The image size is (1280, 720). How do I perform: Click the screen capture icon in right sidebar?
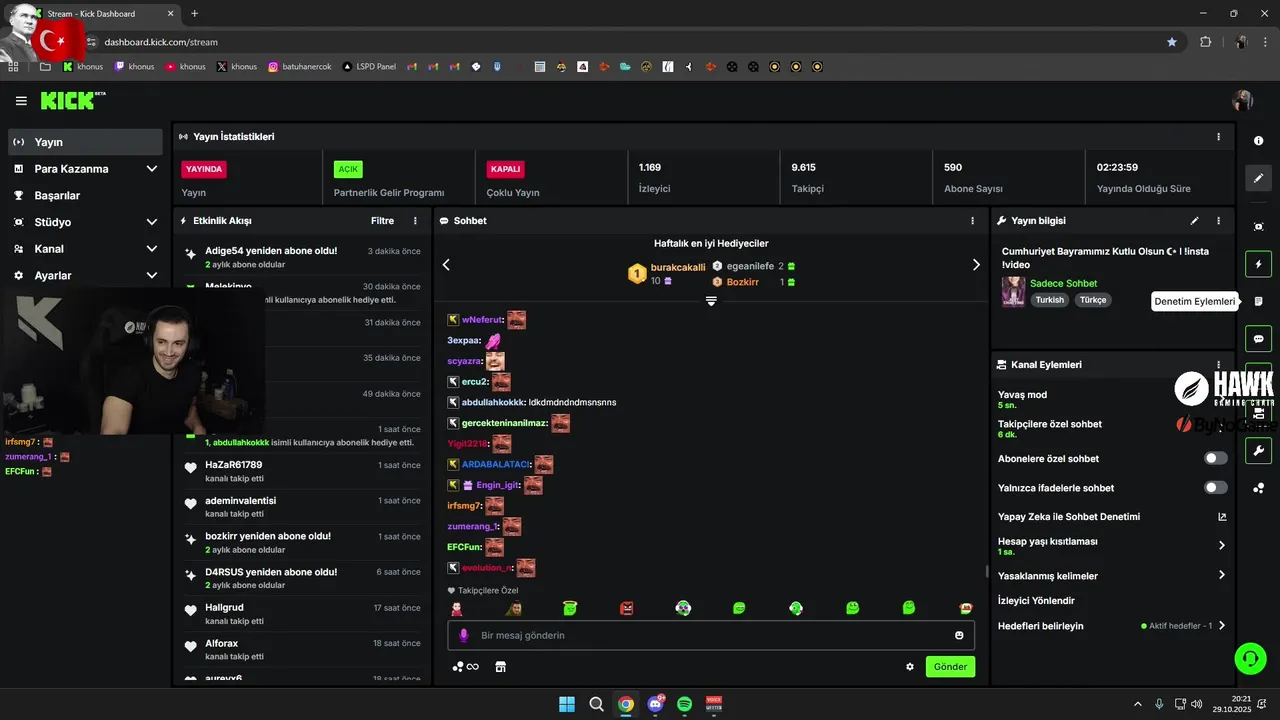(x=1259, y=227)
